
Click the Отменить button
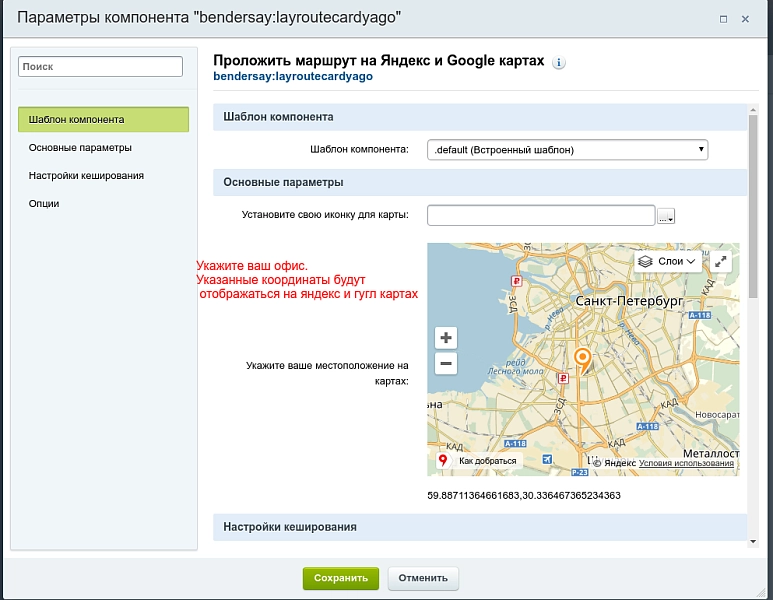coord(423,578)
